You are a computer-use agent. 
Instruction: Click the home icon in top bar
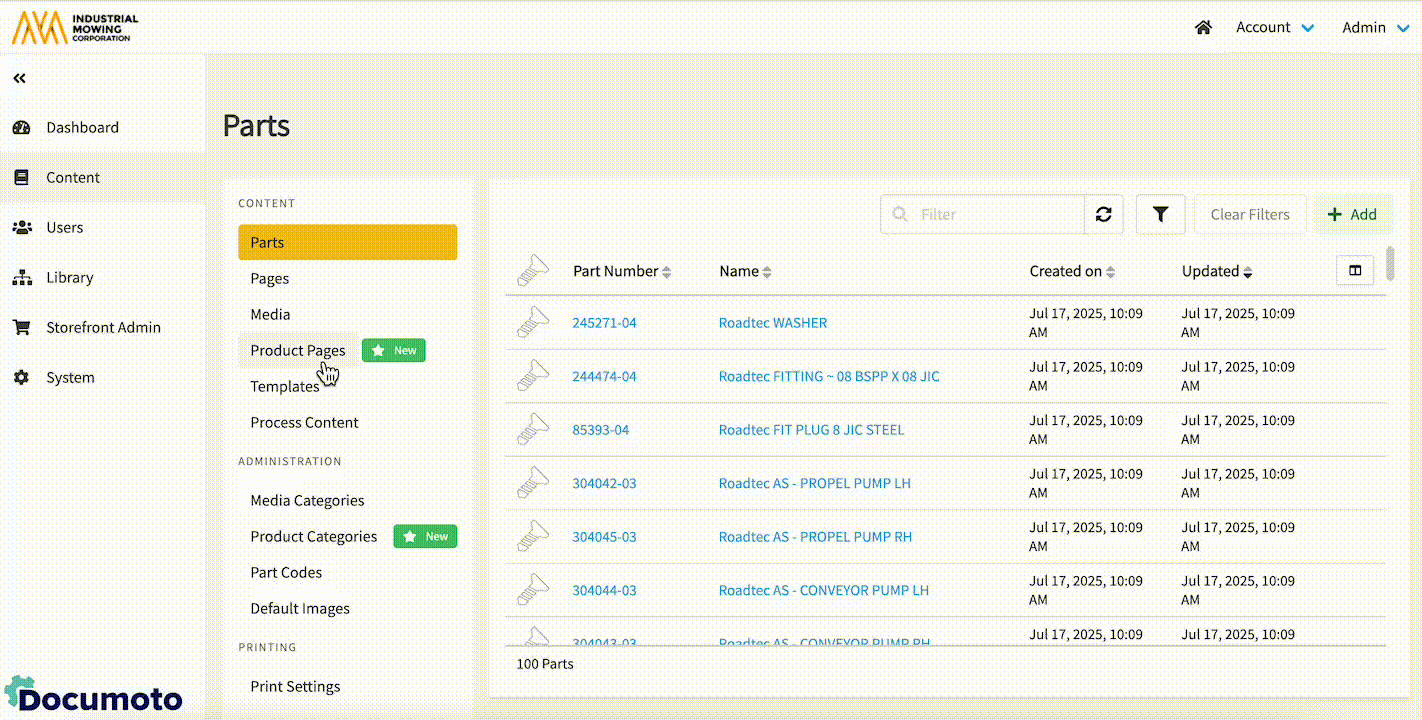1203,28
